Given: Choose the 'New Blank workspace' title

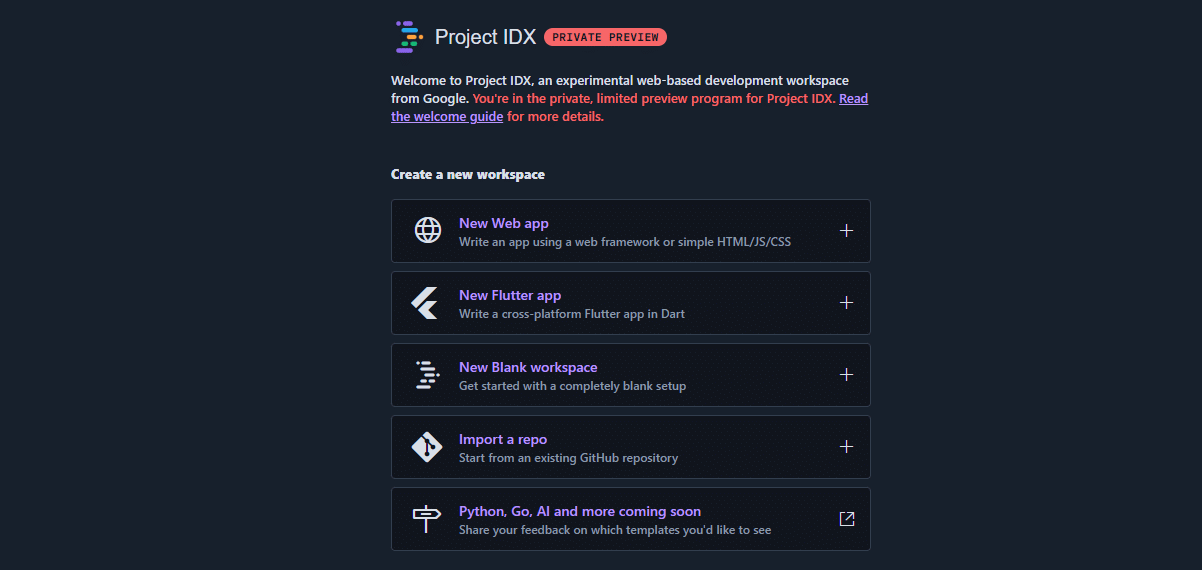Looking at the screenshot, I should pos(528,367).
